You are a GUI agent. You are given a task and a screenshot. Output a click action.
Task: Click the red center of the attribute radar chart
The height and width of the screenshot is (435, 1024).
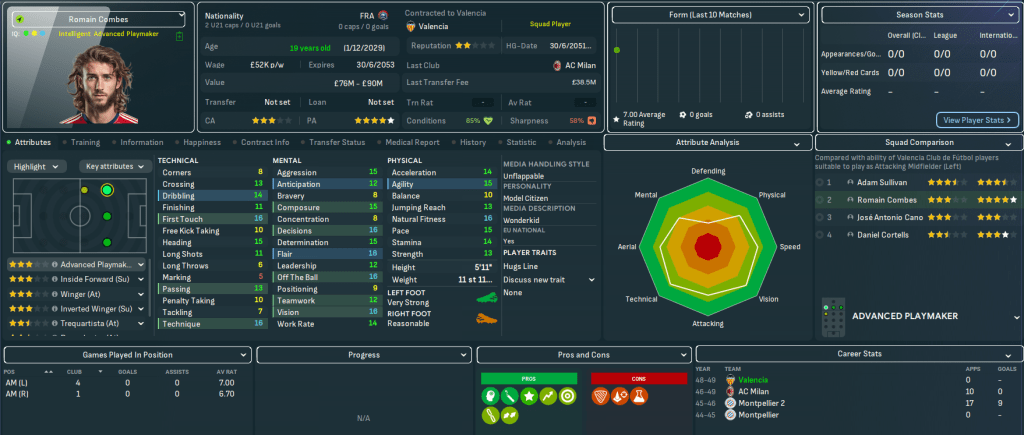click(708, 245)
